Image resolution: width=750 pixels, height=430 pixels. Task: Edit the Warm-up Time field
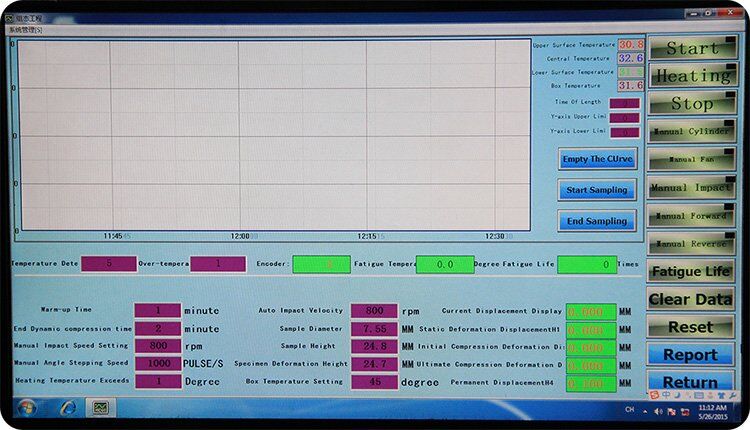158,310
